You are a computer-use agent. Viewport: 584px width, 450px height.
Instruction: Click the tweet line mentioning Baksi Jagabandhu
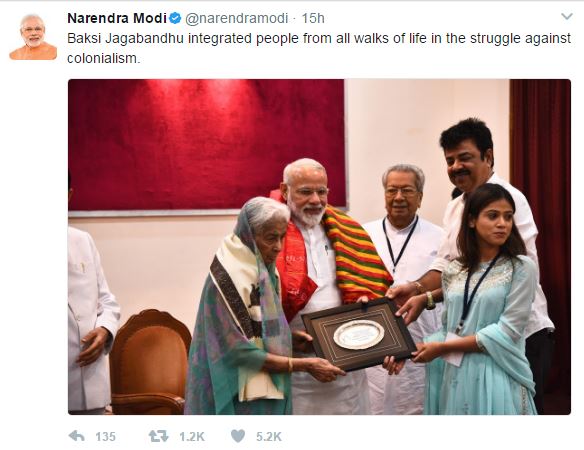tap(319, 38)
